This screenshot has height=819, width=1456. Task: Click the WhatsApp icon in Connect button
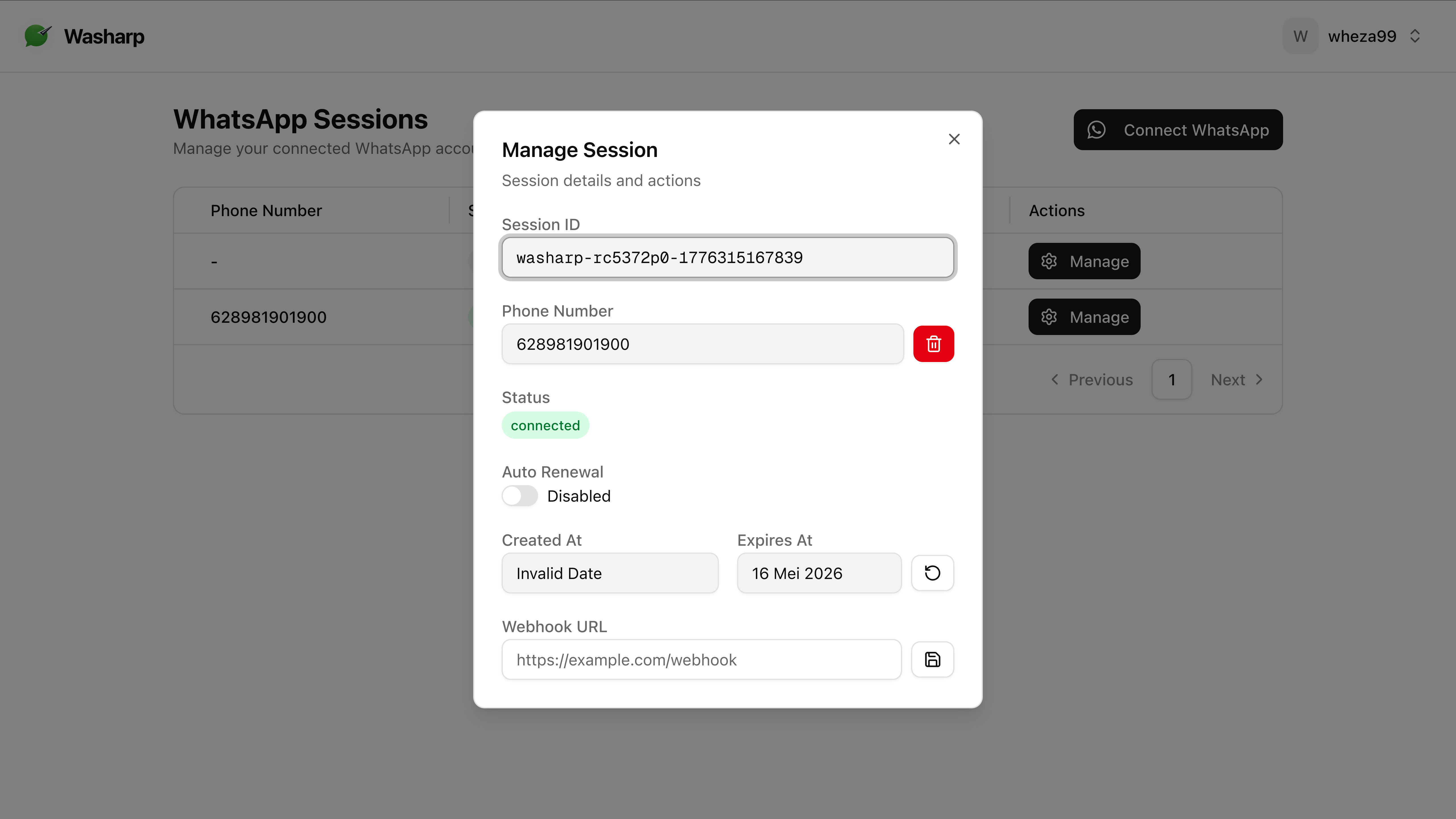1097,130
